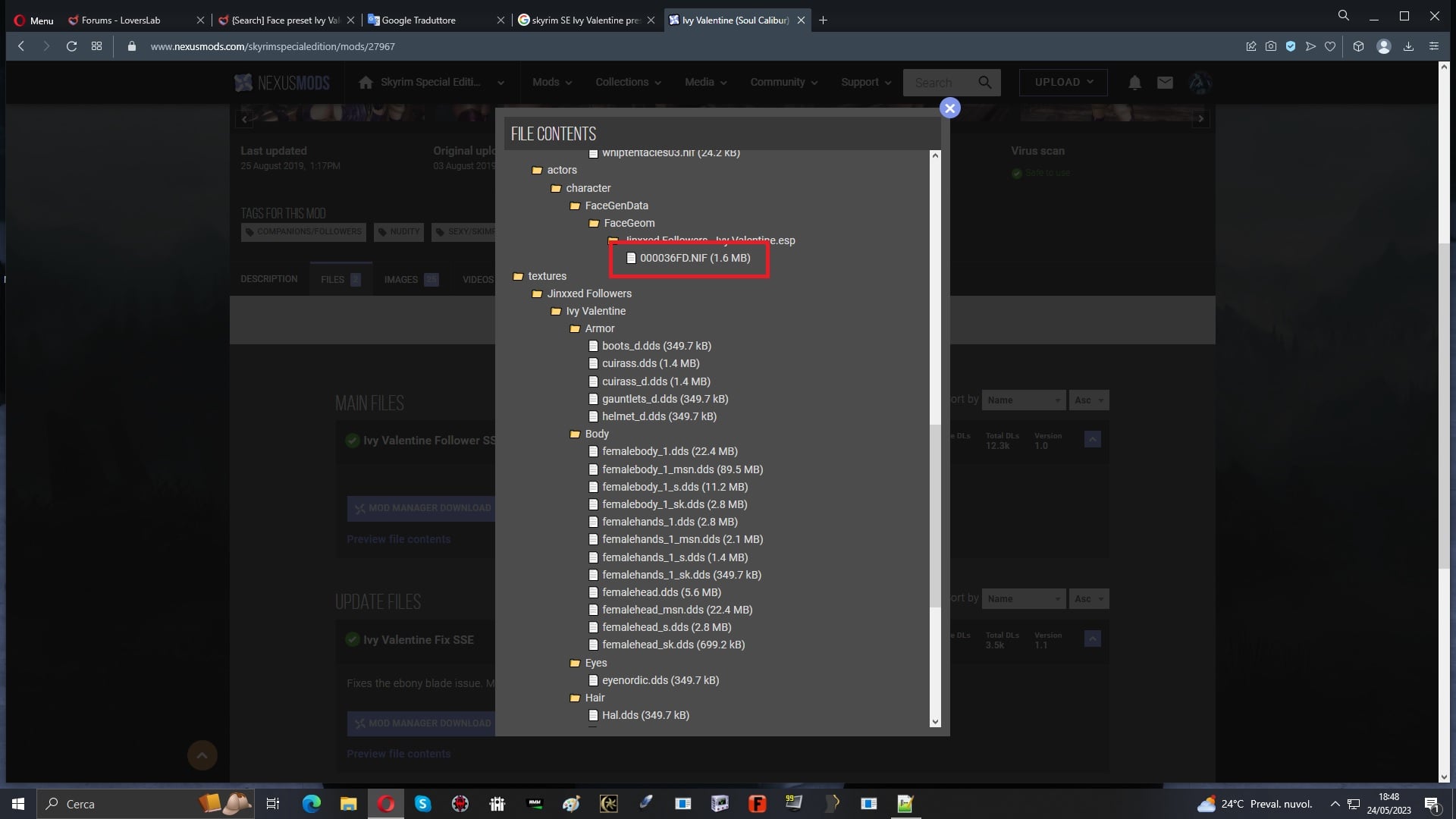This screenshot has width=1456, height=819.
Task: Open browser downloads icon
Action: tap(1408, 46)
